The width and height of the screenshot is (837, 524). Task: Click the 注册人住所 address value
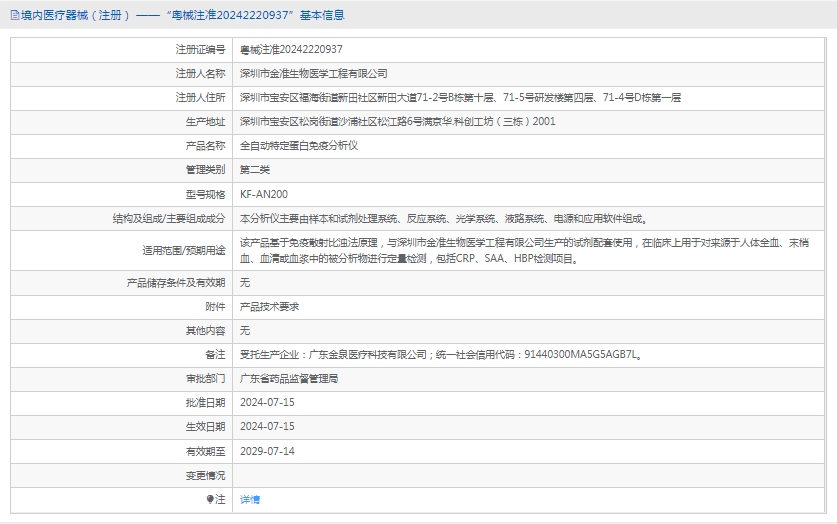460,97
